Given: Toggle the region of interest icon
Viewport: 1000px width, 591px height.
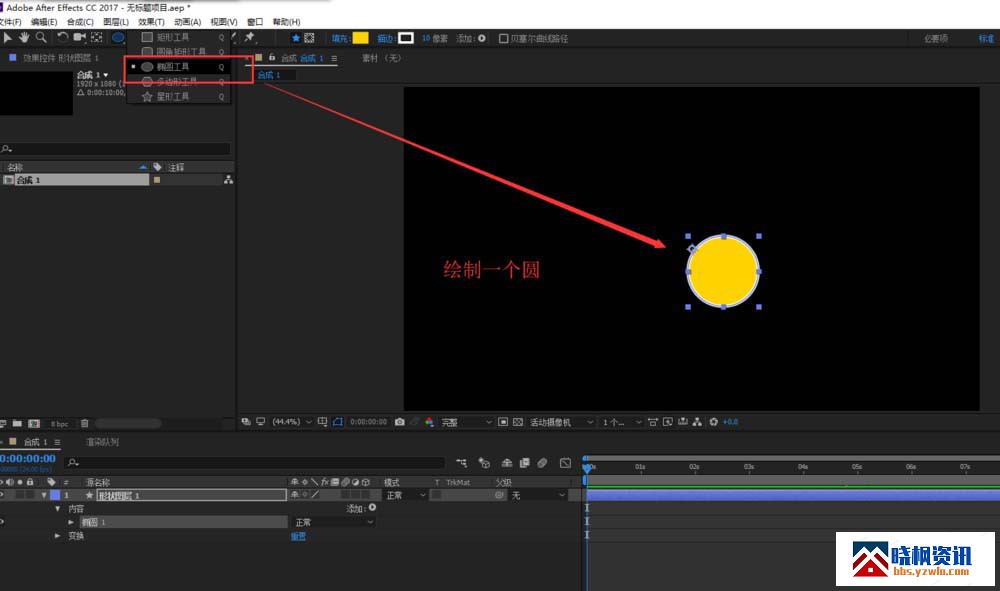Looking at the screenshot, I should [x=503, y=422].
